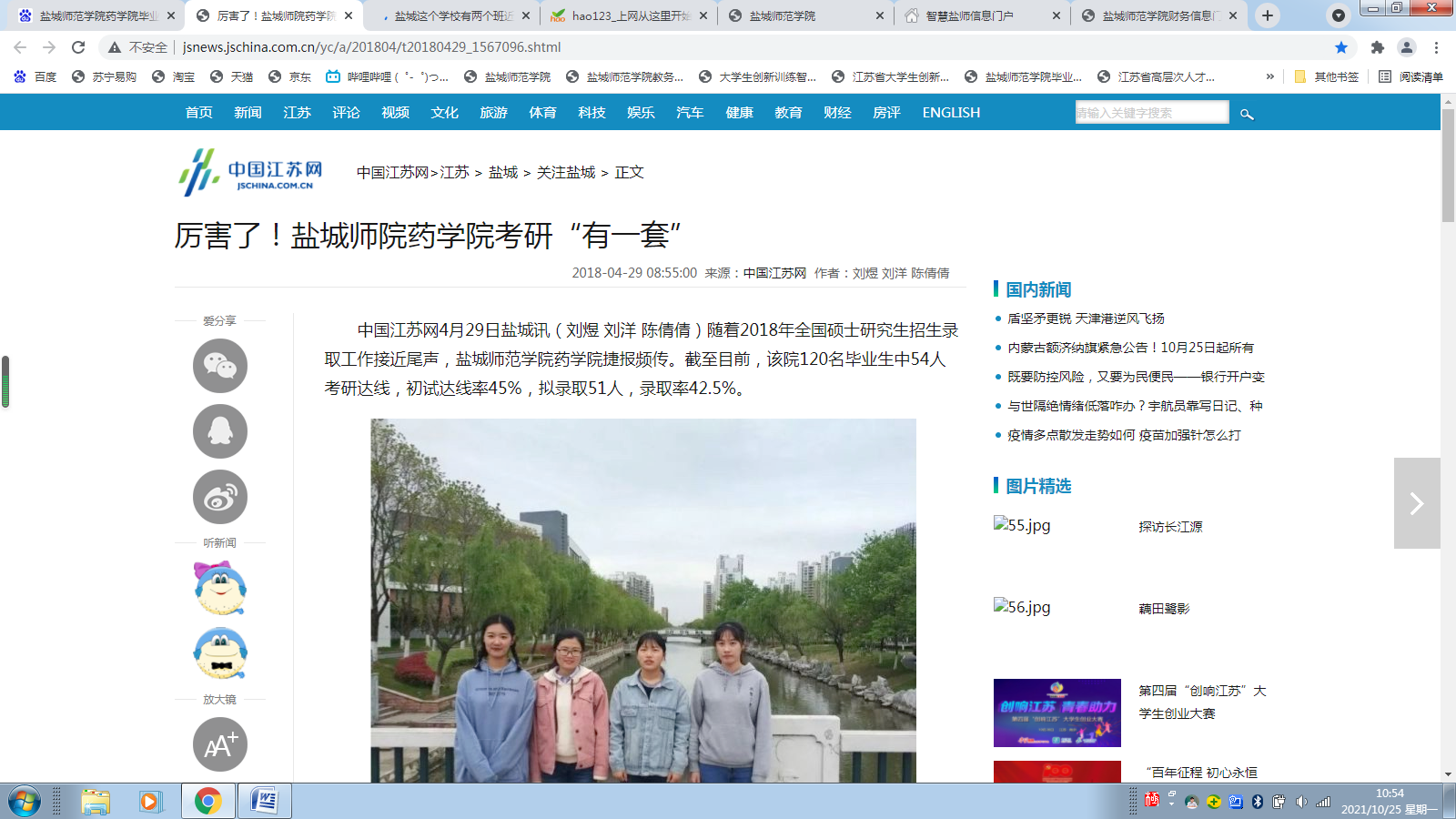Bookmark this page with star icon
Screen dimensions: 1456x819
tap(1341, 47)
